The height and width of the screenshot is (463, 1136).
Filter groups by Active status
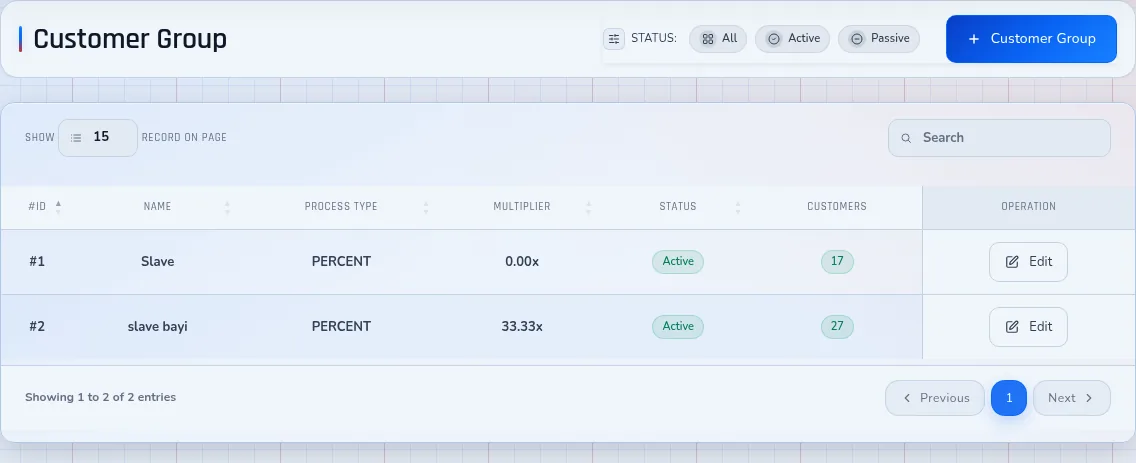(793, 39)
